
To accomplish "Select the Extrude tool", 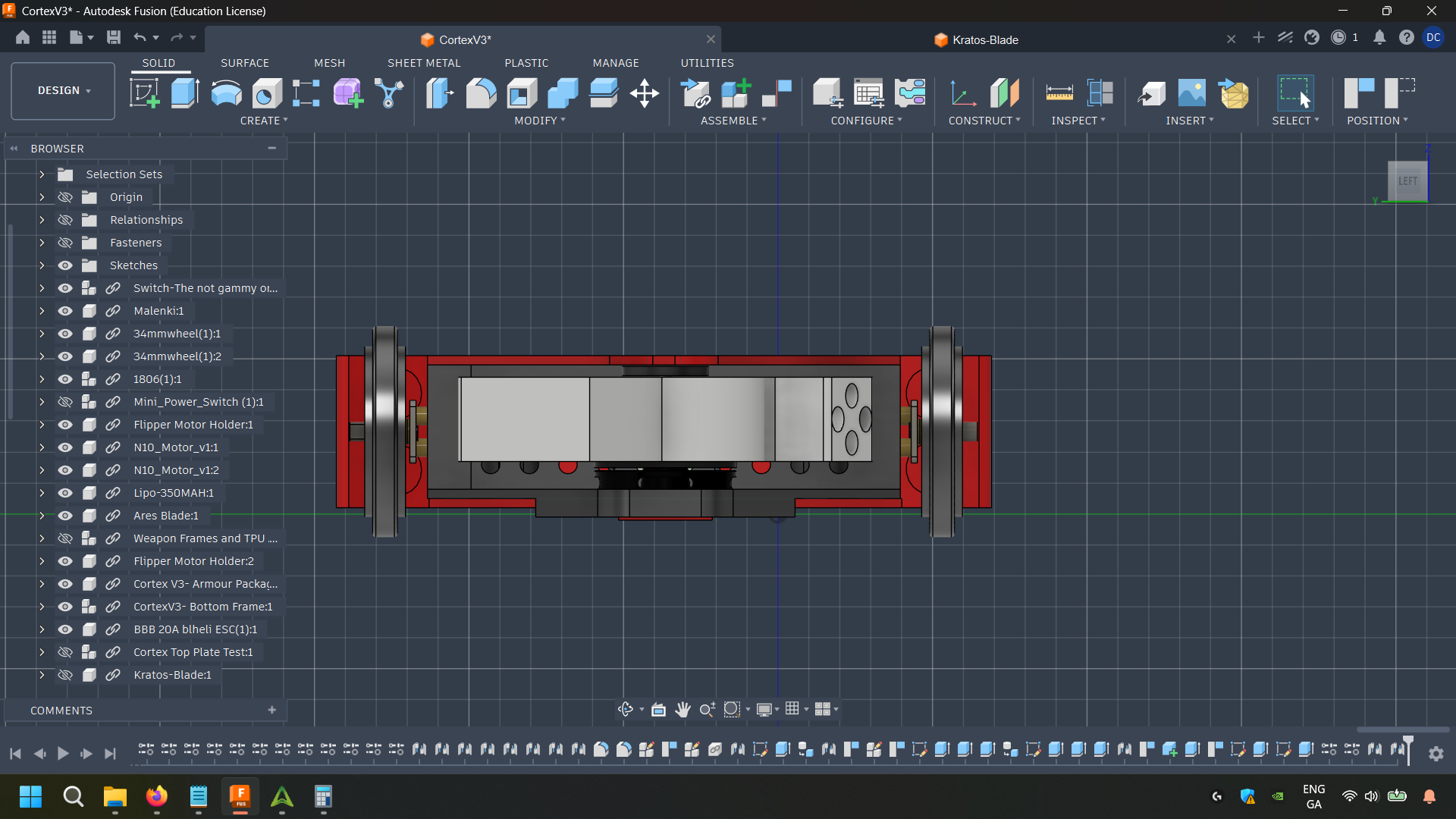I will 185,93.
